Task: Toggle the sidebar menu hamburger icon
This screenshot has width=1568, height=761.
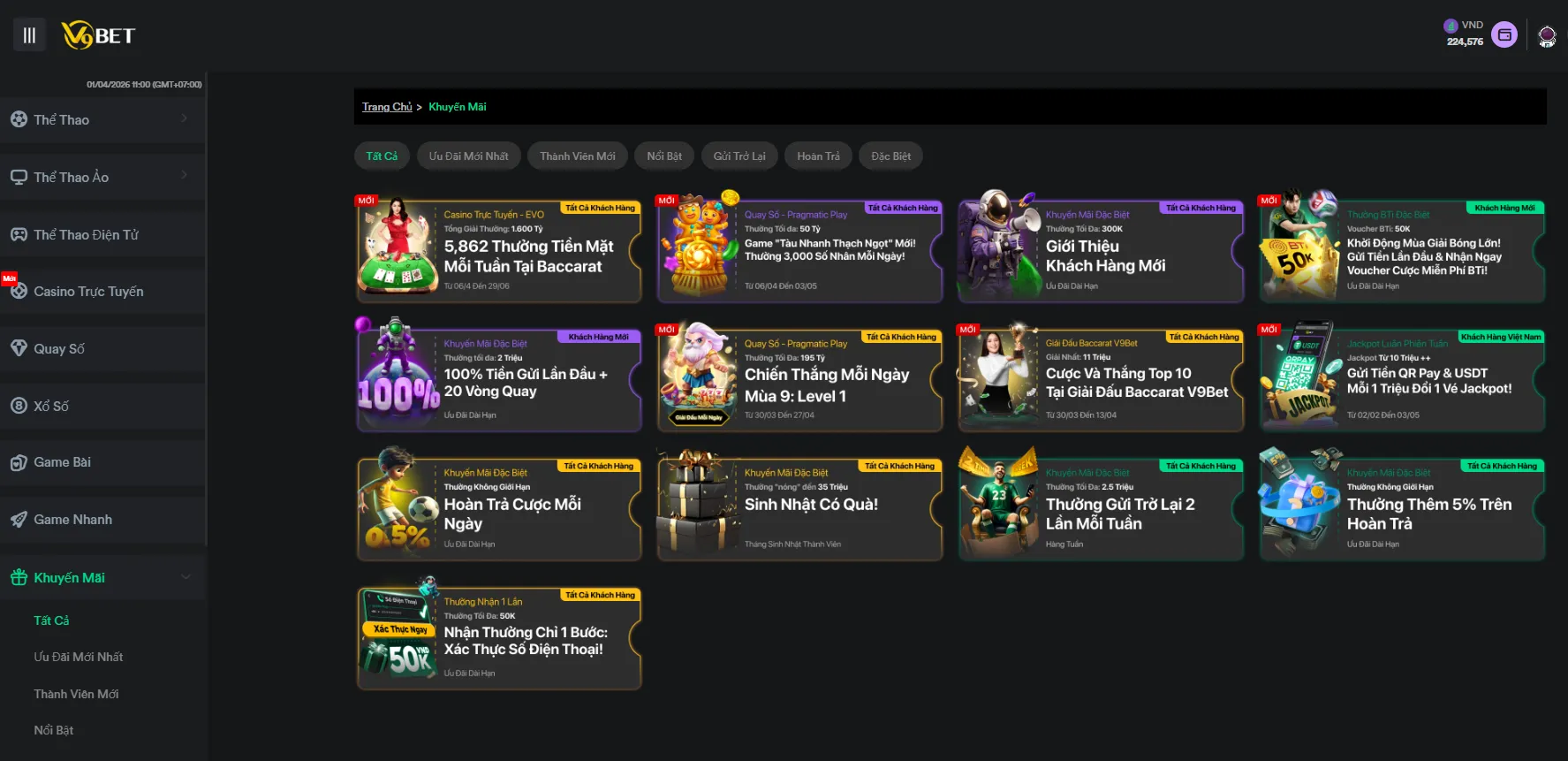Action: (x=29, y=35)
